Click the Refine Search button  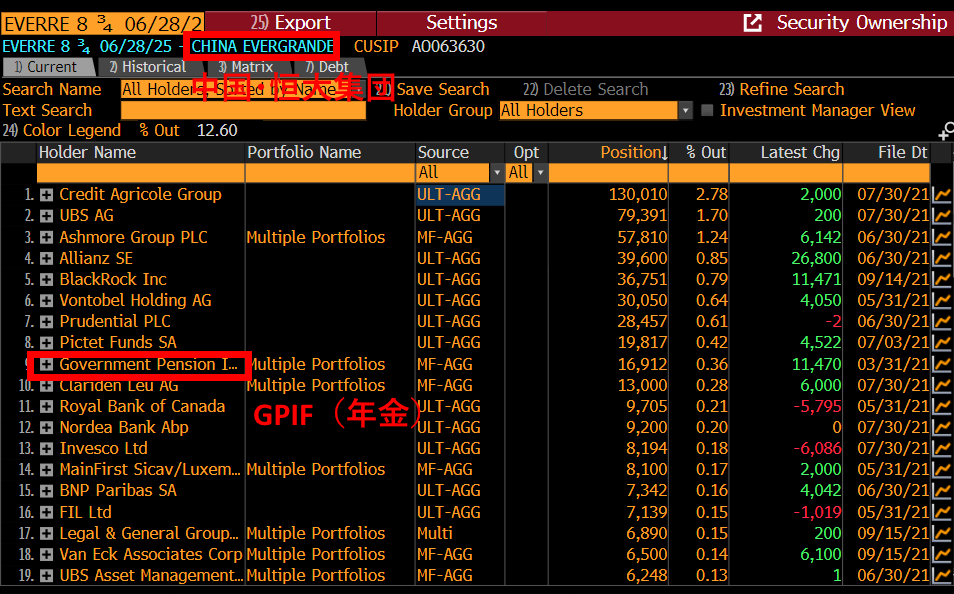click(782, 89)
